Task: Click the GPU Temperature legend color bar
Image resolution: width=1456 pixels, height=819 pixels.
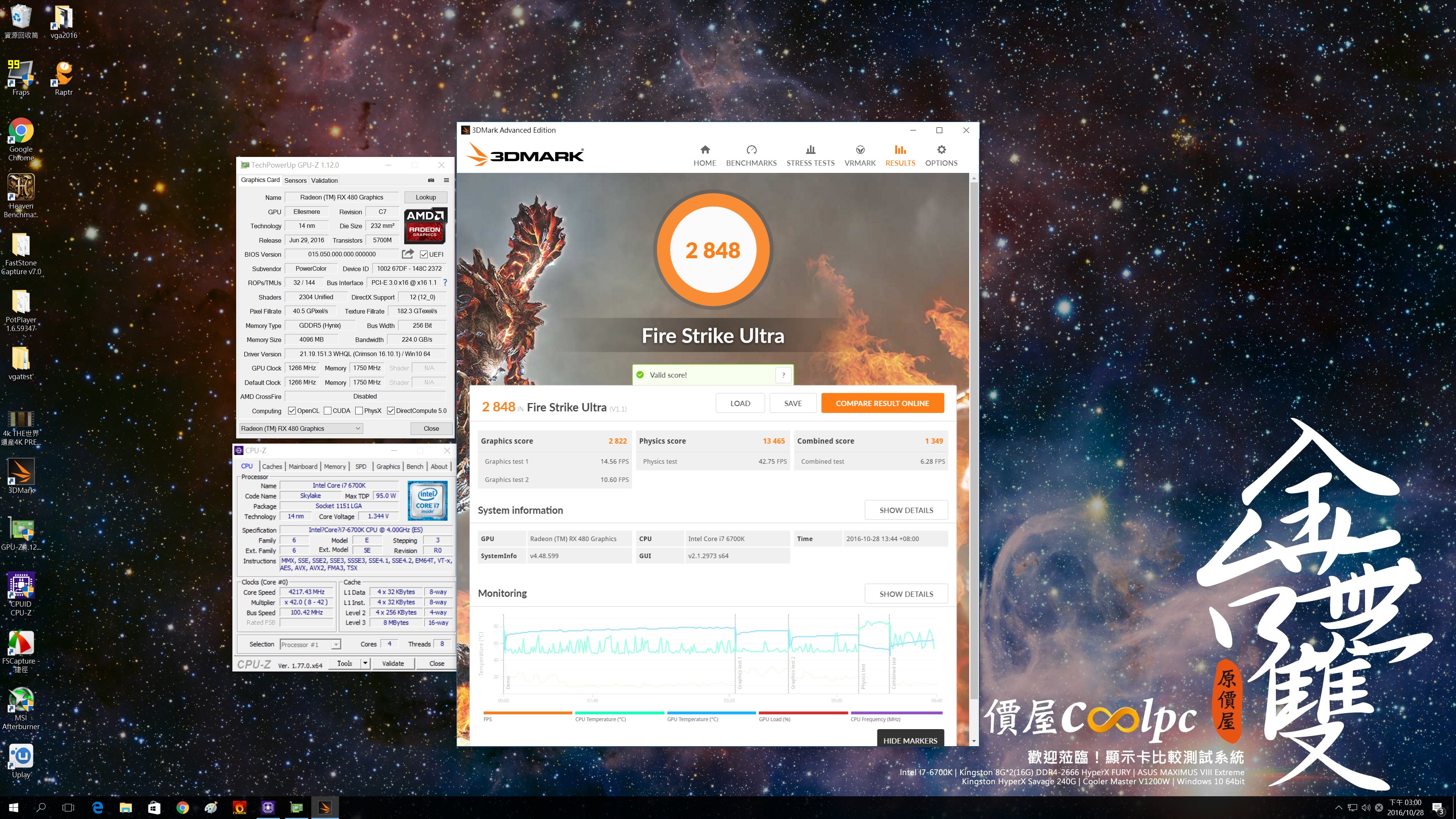Action: 711,713
